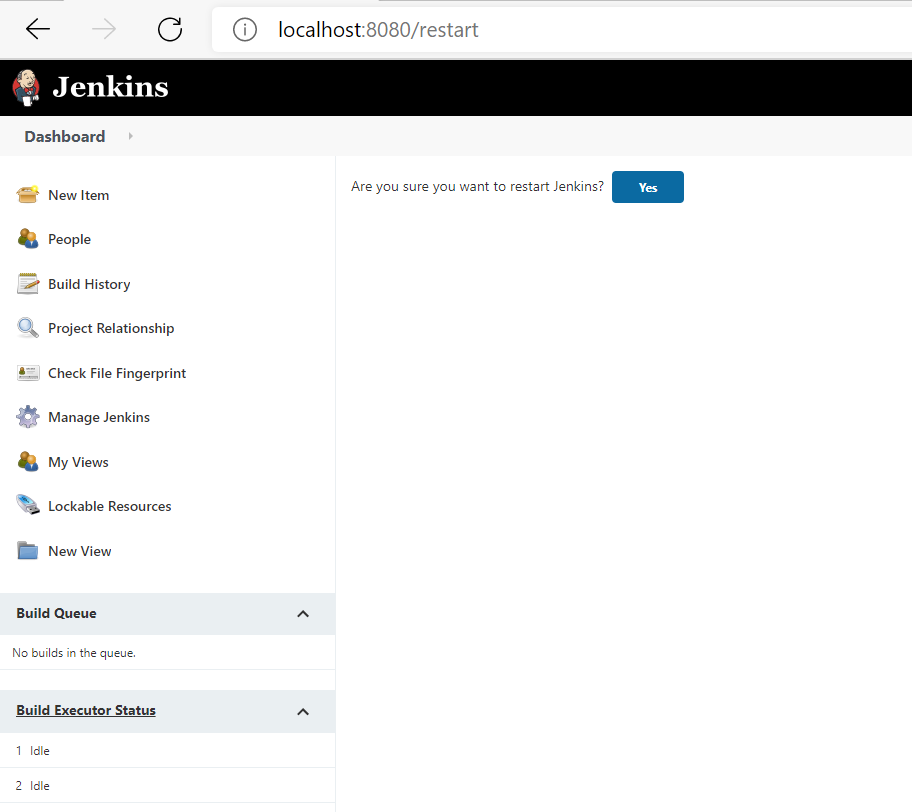Viewport: 912px width, 812px height.
Task: Open the Dashboard breadcrumb item
Action: pyautogui.click(x=64, y=136)
